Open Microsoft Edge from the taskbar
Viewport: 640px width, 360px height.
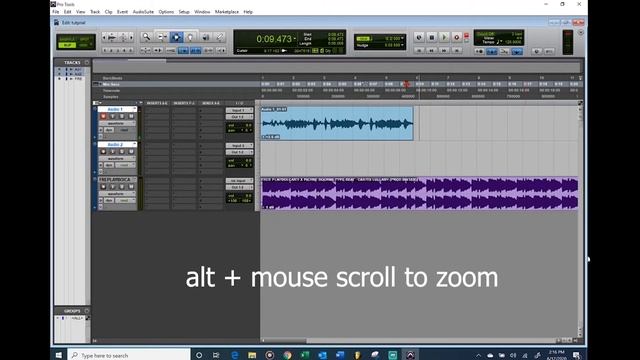click(235, 355)
